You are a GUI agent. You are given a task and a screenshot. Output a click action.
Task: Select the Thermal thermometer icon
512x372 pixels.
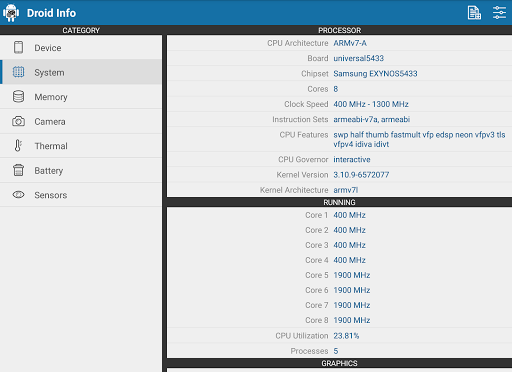pyautogui.click(x=18, y=146)
